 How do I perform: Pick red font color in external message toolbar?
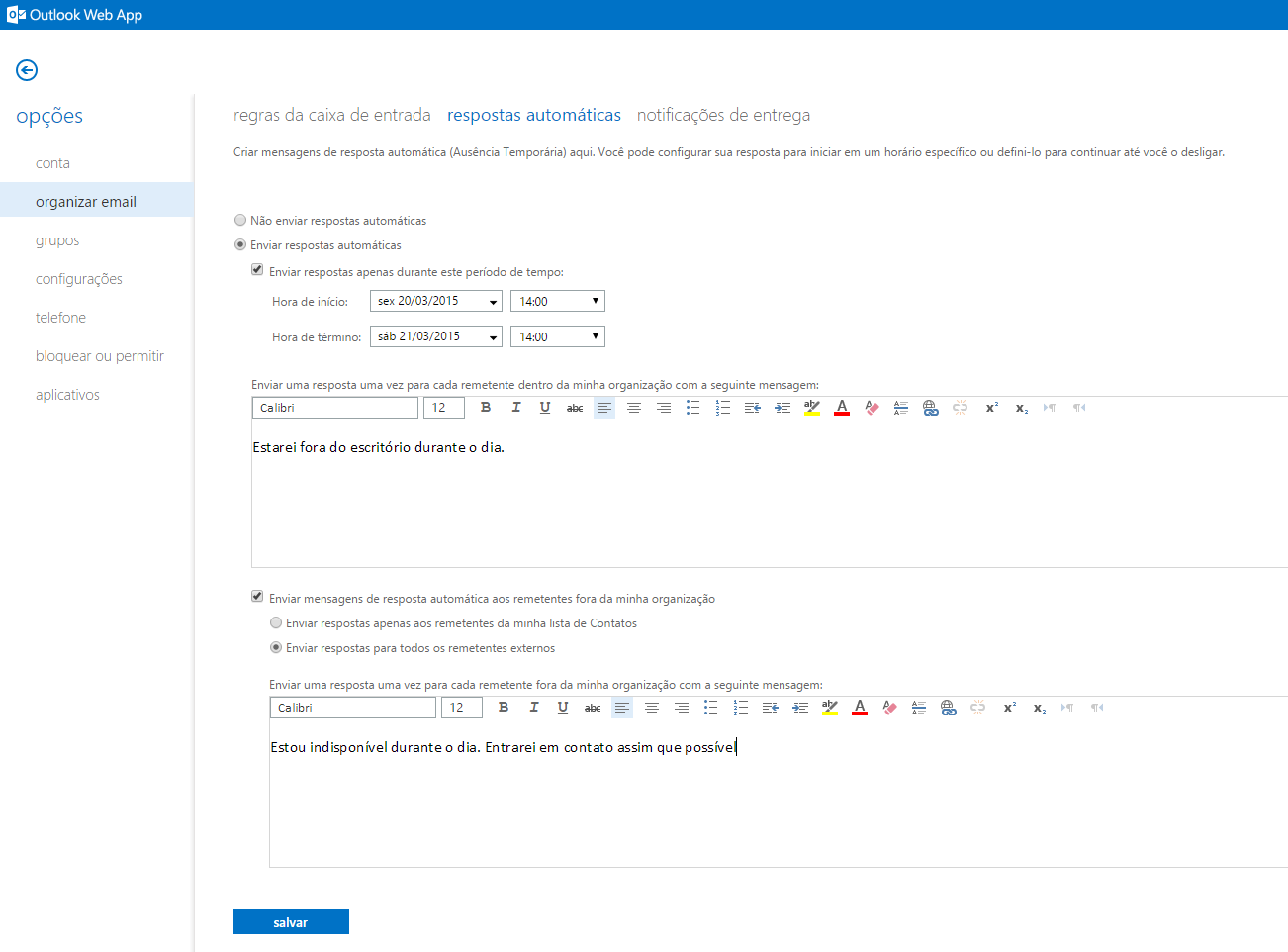pyautogui.click(x=860, y=708)
